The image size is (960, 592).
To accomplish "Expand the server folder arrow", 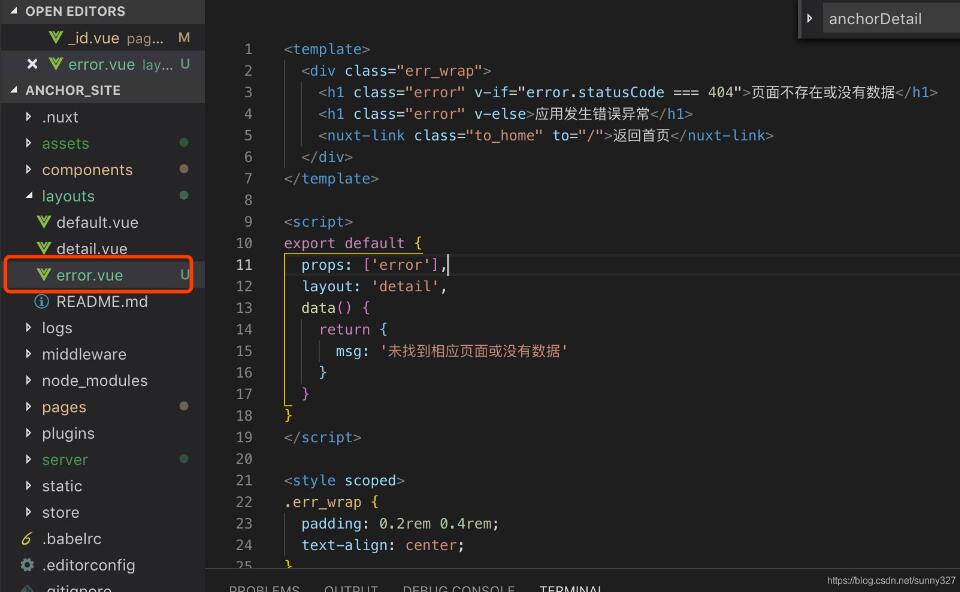I will 28,459.
